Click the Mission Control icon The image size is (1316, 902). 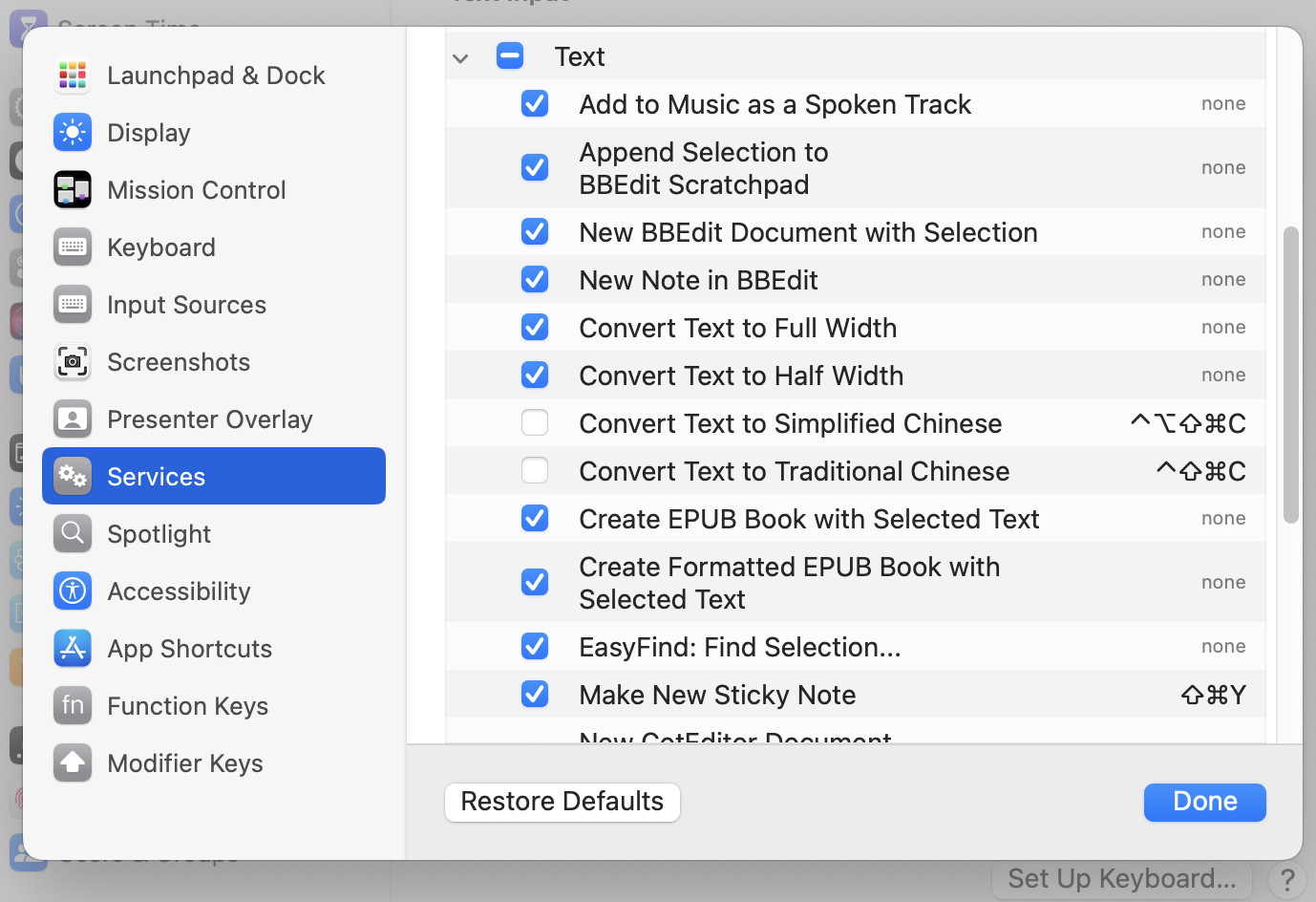pyautogui.click(x=73, y=190)
